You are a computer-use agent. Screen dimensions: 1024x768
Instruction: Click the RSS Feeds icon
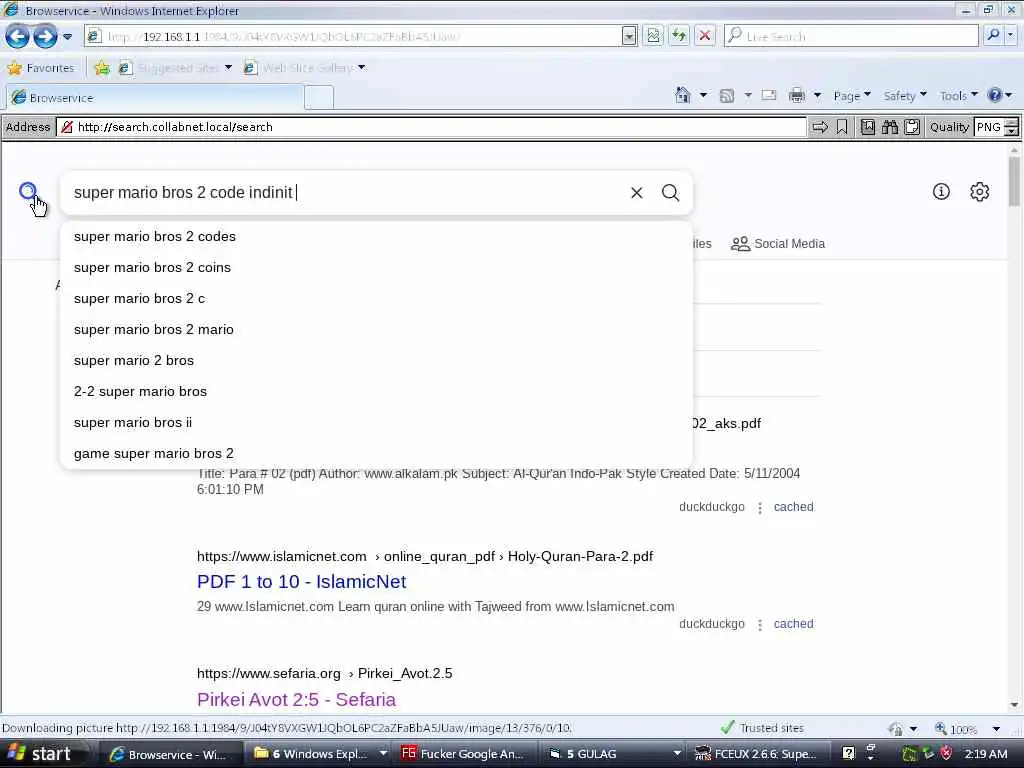[727, 96]
